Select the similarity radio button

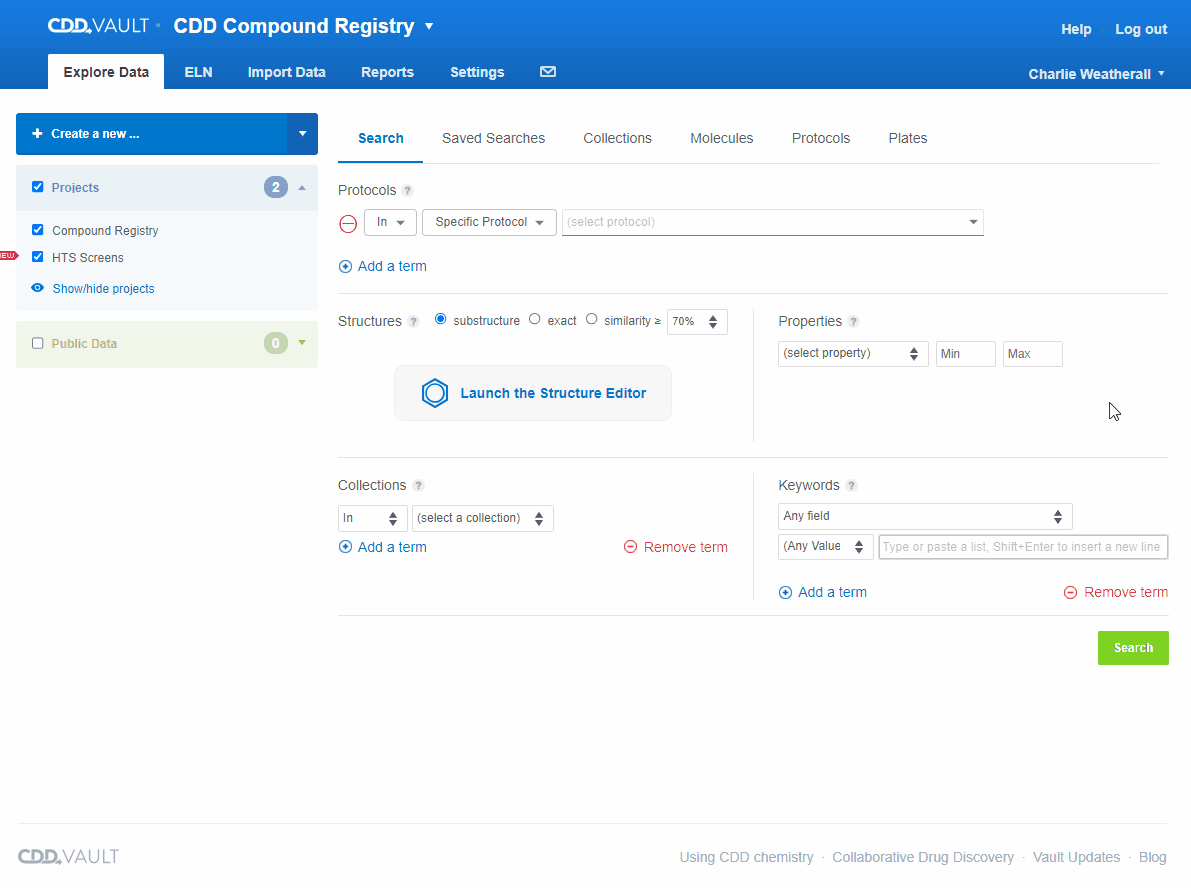pyautogui.click(x=592, y=319)
